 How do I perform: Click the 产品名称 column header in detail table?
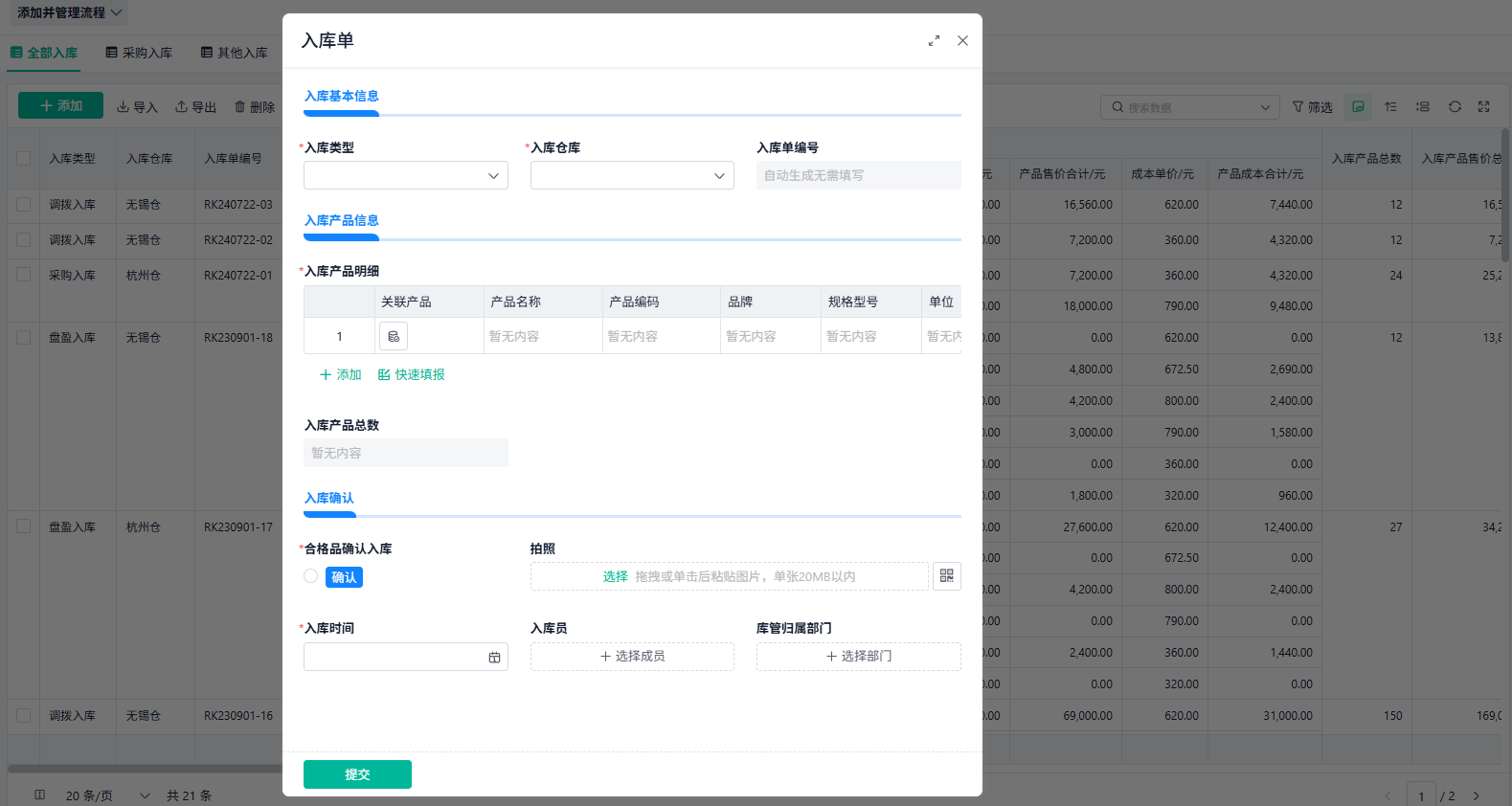click(x=543, y=302)
